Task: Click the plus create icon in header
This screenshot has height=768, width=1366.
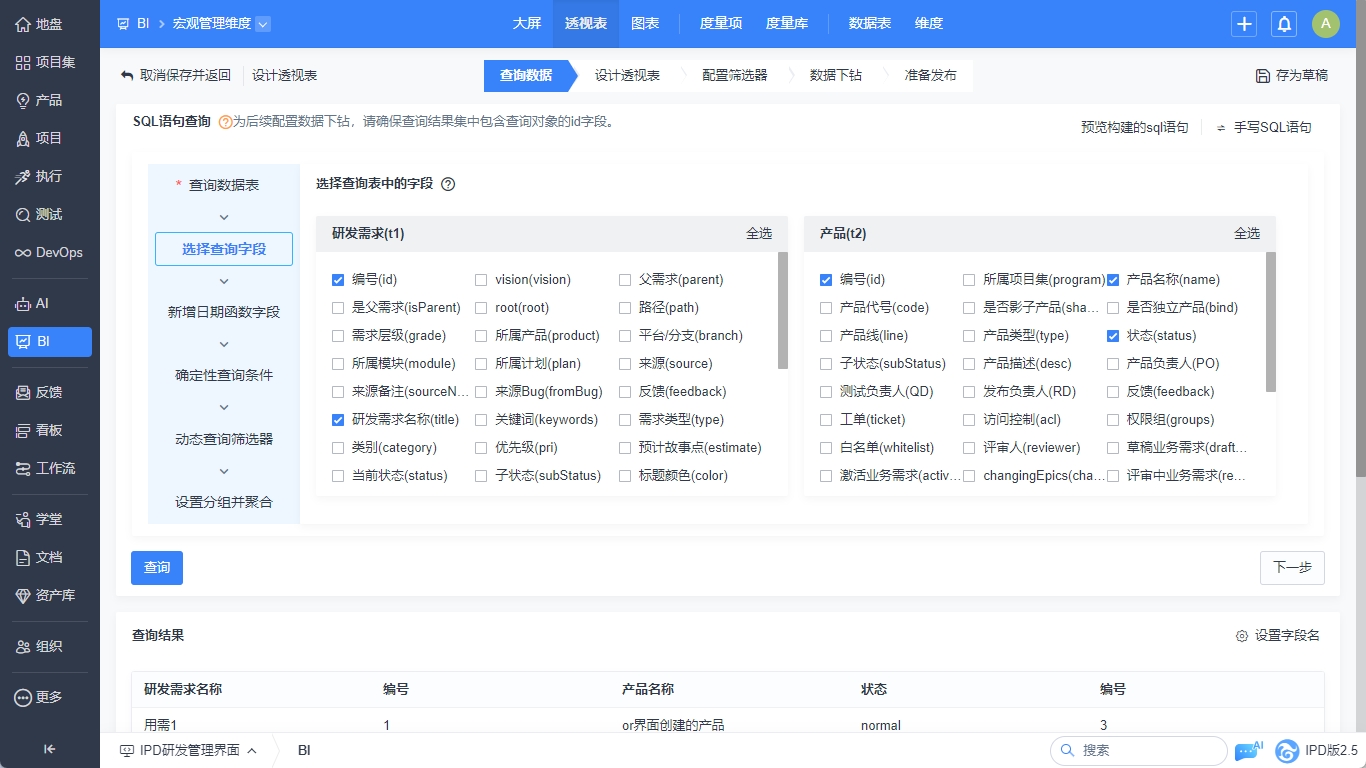Action: pyautogui.click(x=1244, y=24)
